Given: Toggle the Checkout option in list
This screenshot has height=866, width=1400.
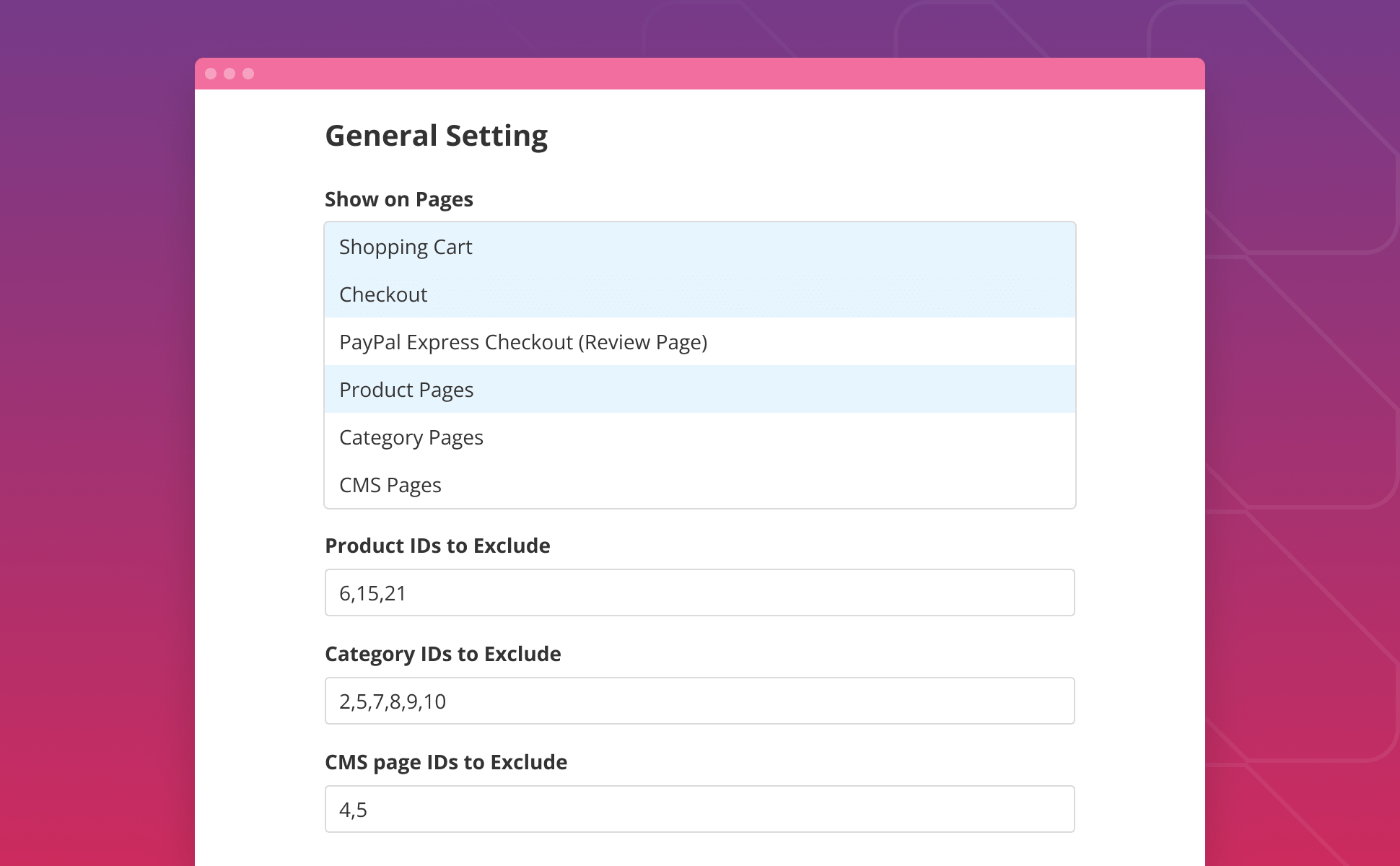Looking at the screenshot, I should click(x=383, y=294).
